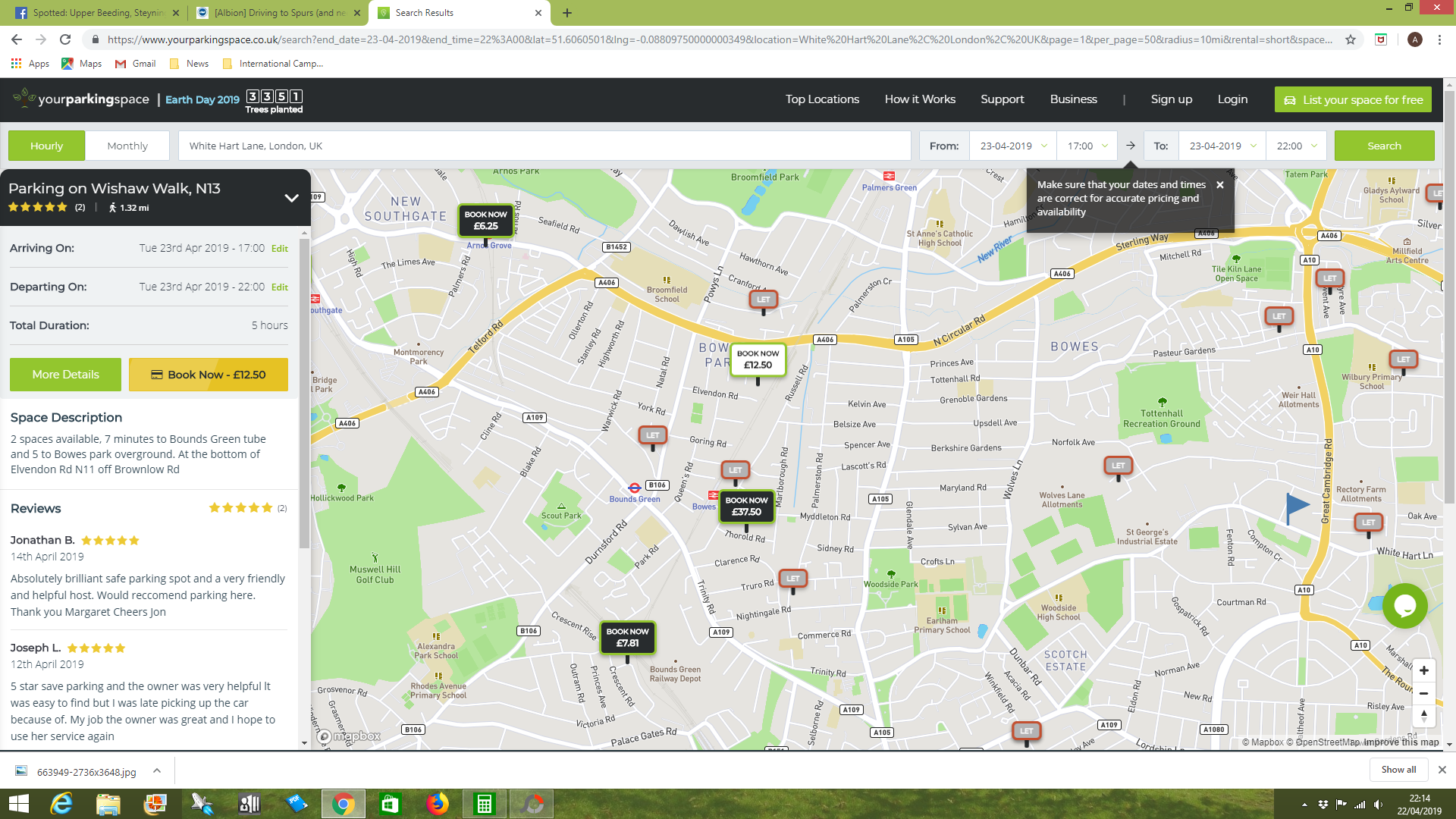Click the location search field
This screenshot has height=819, width=1456.
[x=544, y=146]
